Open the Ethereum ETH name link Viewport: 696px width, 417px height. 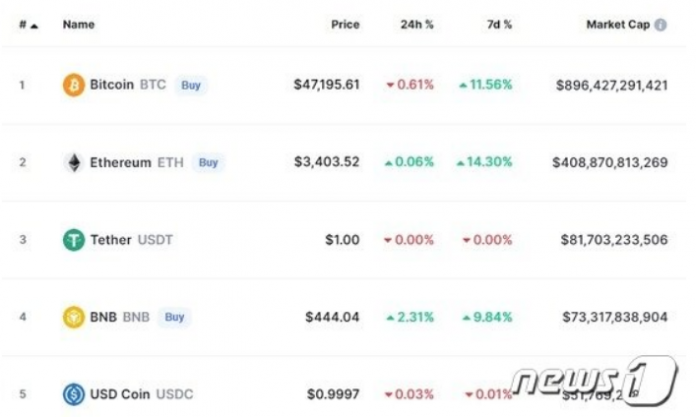point(137,163)
